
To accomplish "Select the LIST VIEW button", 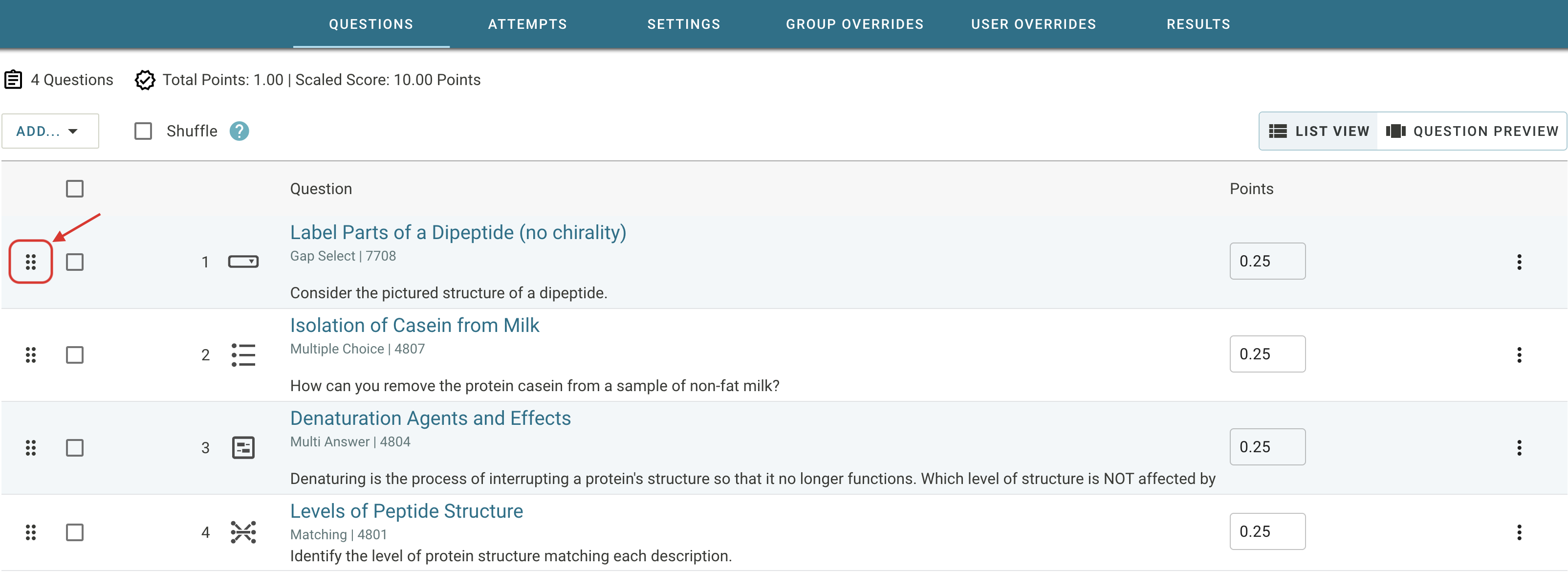I will click(x=1318, y=131).
